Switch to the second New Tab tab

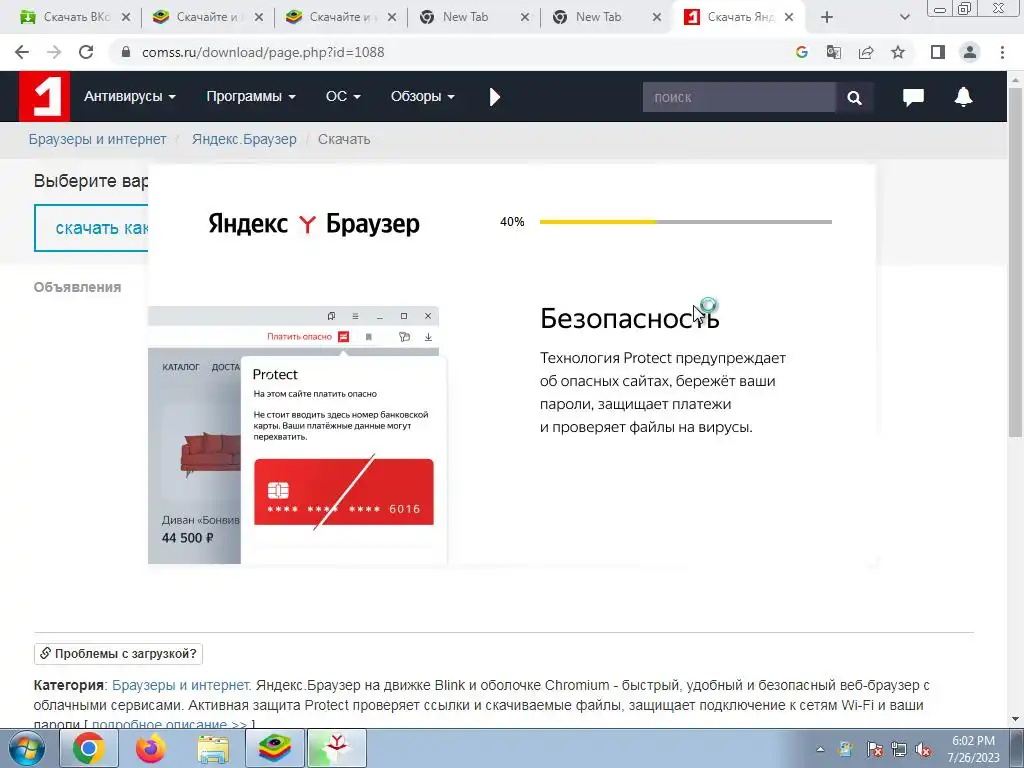tap(607, 18)
